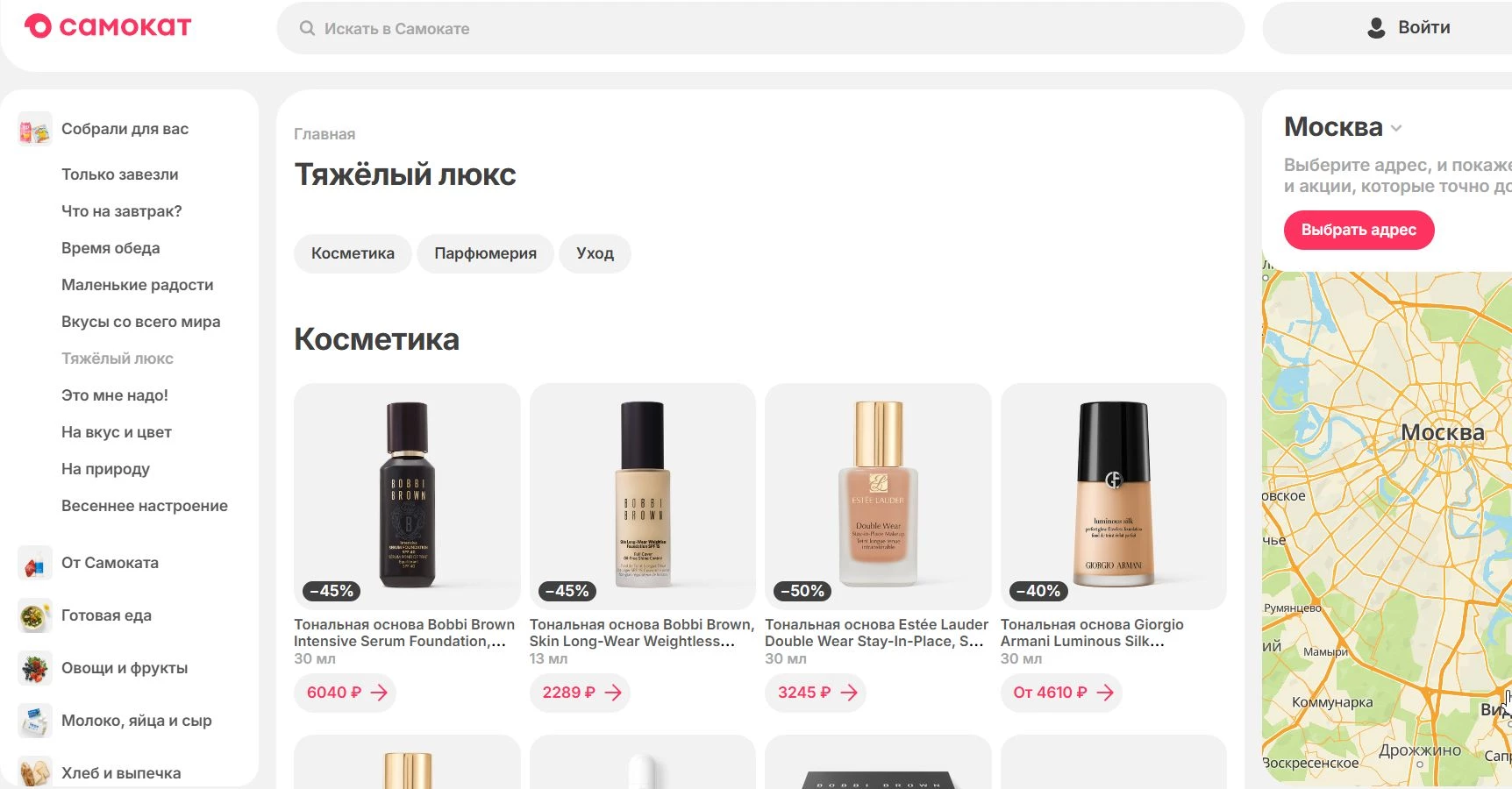Add the 6040 ₽ Bobbi Brown foundation
This screenshot has height=789, width=1512.
[x=346, y=693]
